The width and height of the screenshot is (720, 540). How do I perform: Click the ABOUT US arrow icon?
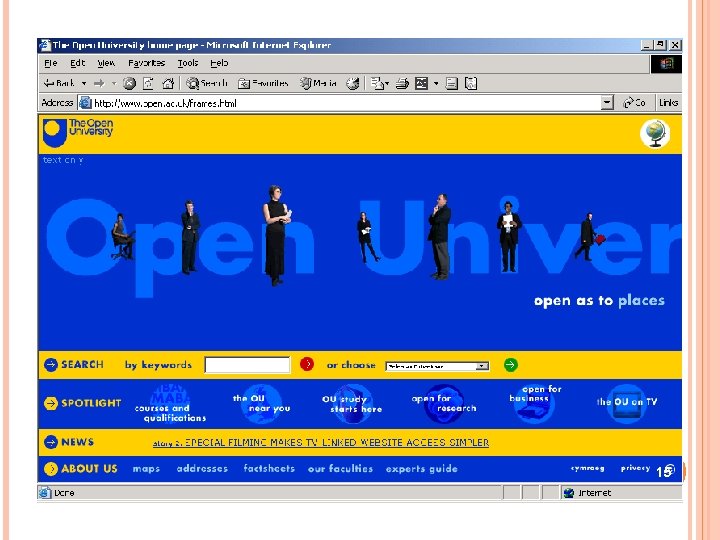coord(51,469)
